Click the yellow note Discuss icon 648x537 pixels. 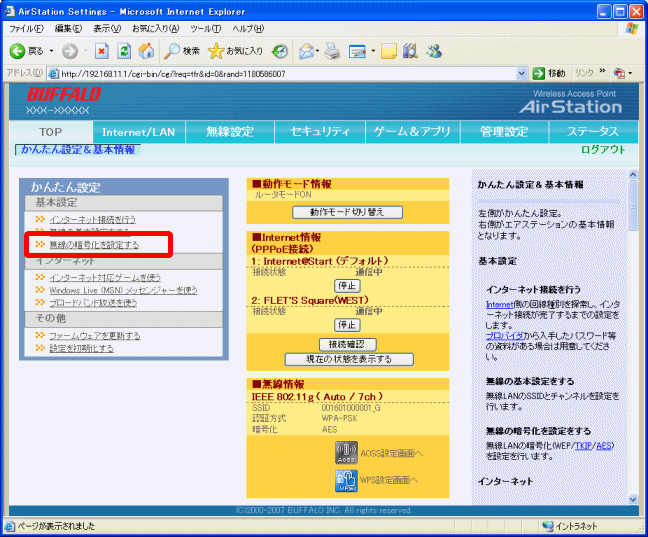click(389, 51)
